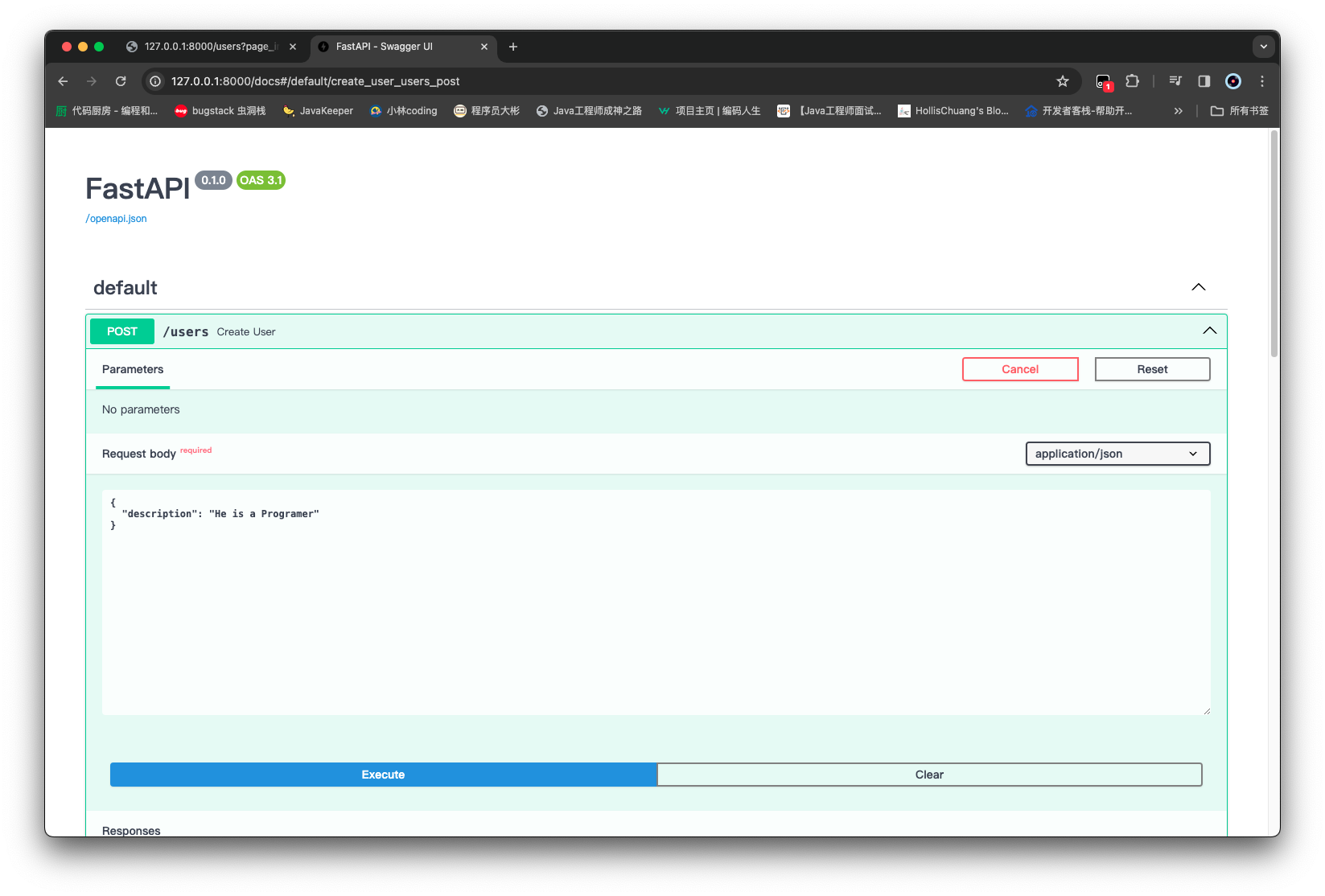1325x896 pixels.
Task: Click the red "required" label
Action: coord(196,450)
